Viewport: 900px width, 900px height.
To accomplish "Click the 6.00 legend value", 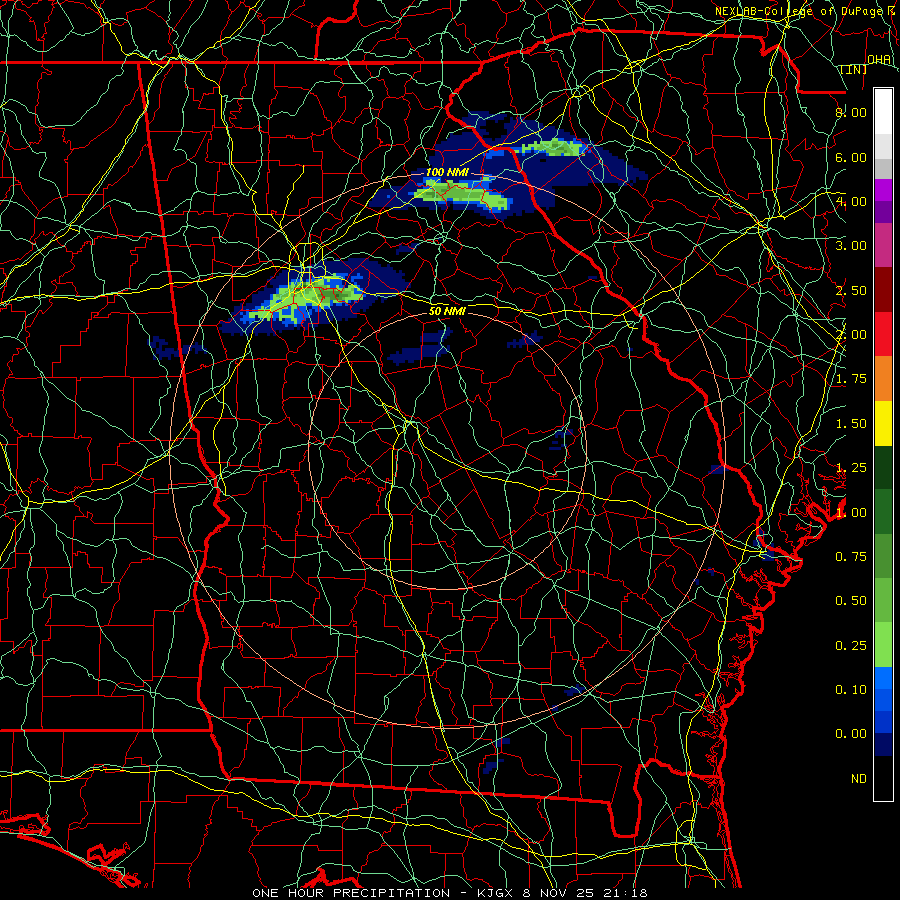I will tap(851, 157).
